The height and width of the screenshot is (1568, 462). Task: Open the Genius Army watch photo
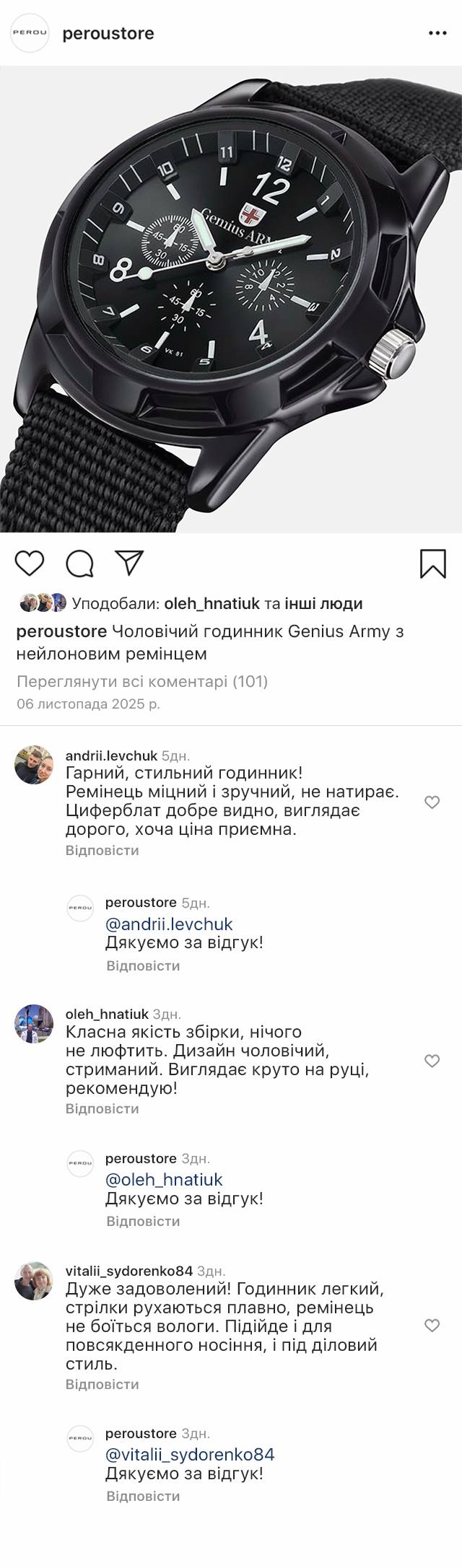tap(231, 299)
